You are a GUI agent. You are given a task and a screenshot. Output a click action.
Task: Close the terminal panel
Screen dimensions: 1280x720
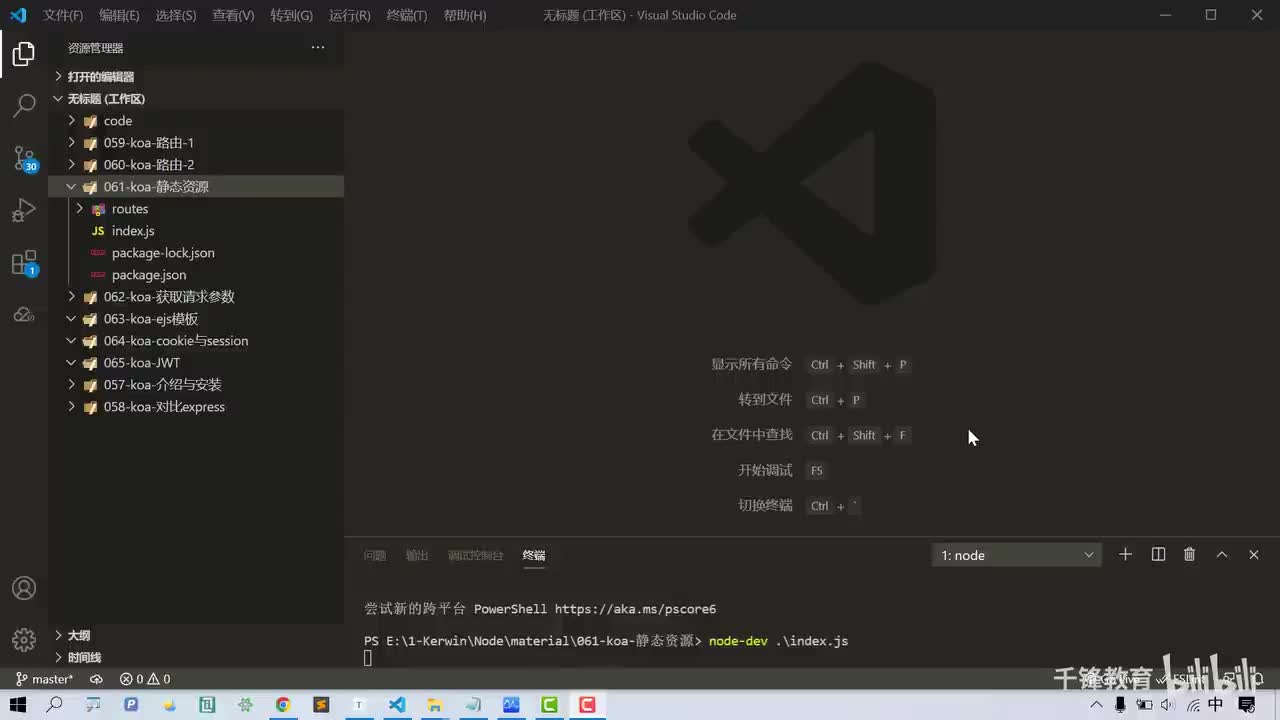[1254, 555]
